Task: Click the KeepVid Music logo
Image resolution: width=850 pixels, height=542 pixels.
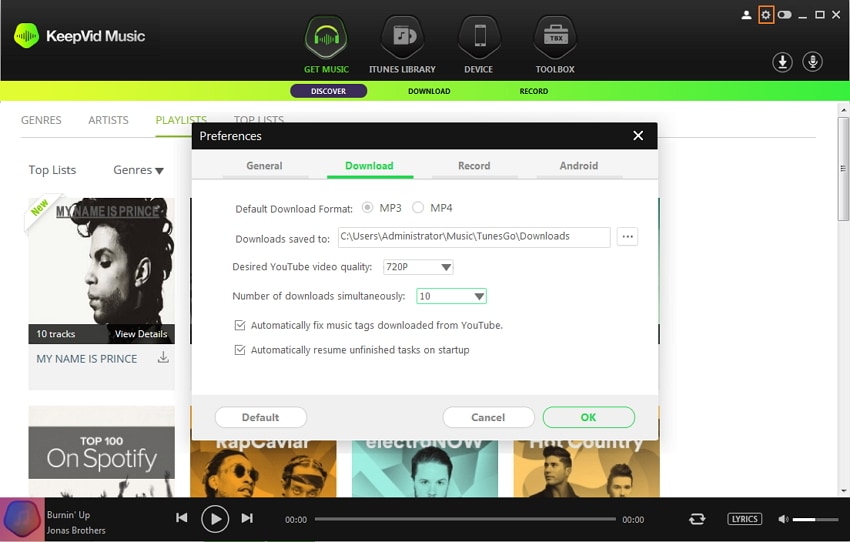Action: click(x=80, y=36)
